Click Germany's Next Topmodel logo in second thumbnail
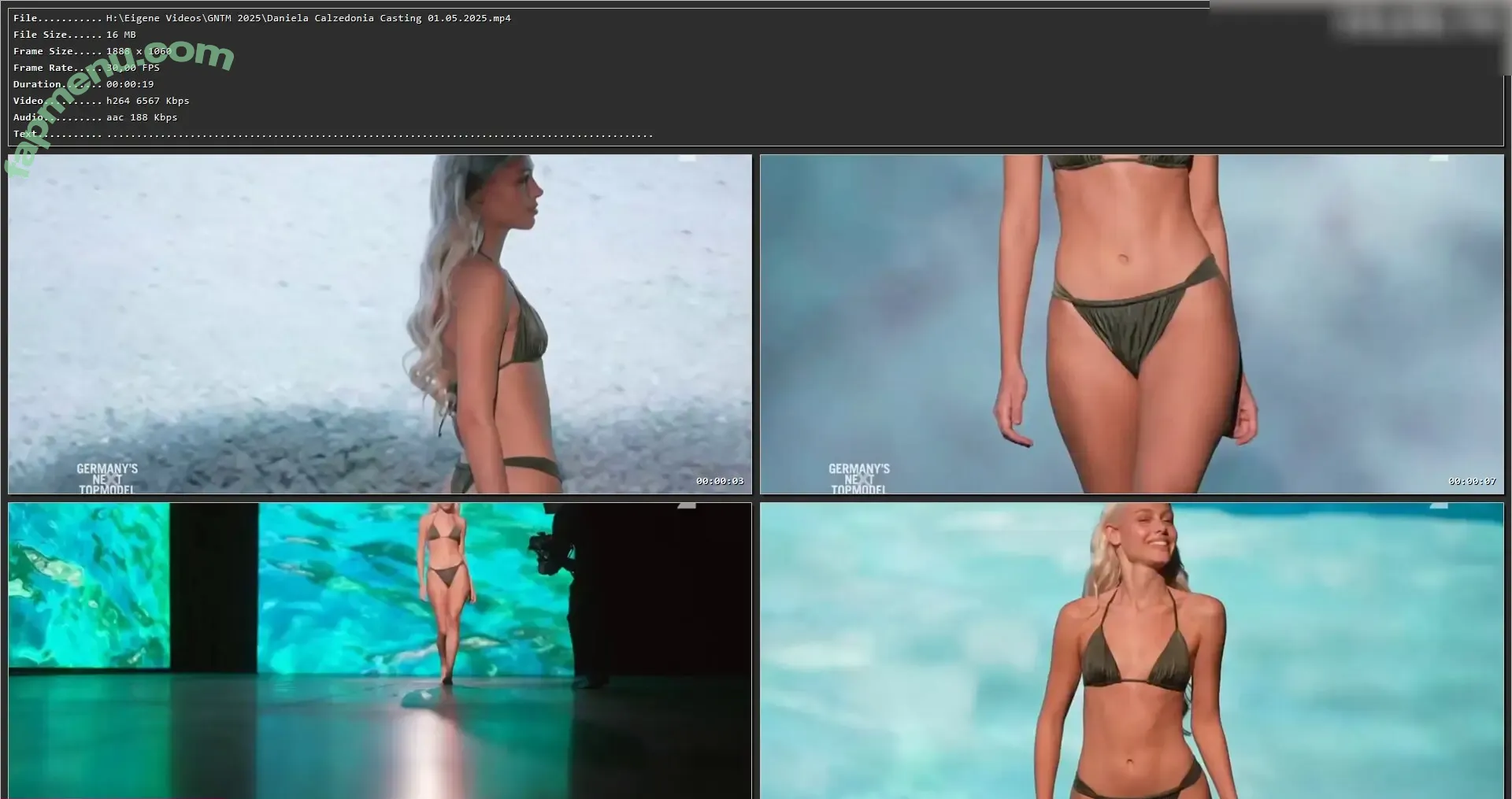The height and width of the screenshot is (799, 1512). tap(859, 479)
